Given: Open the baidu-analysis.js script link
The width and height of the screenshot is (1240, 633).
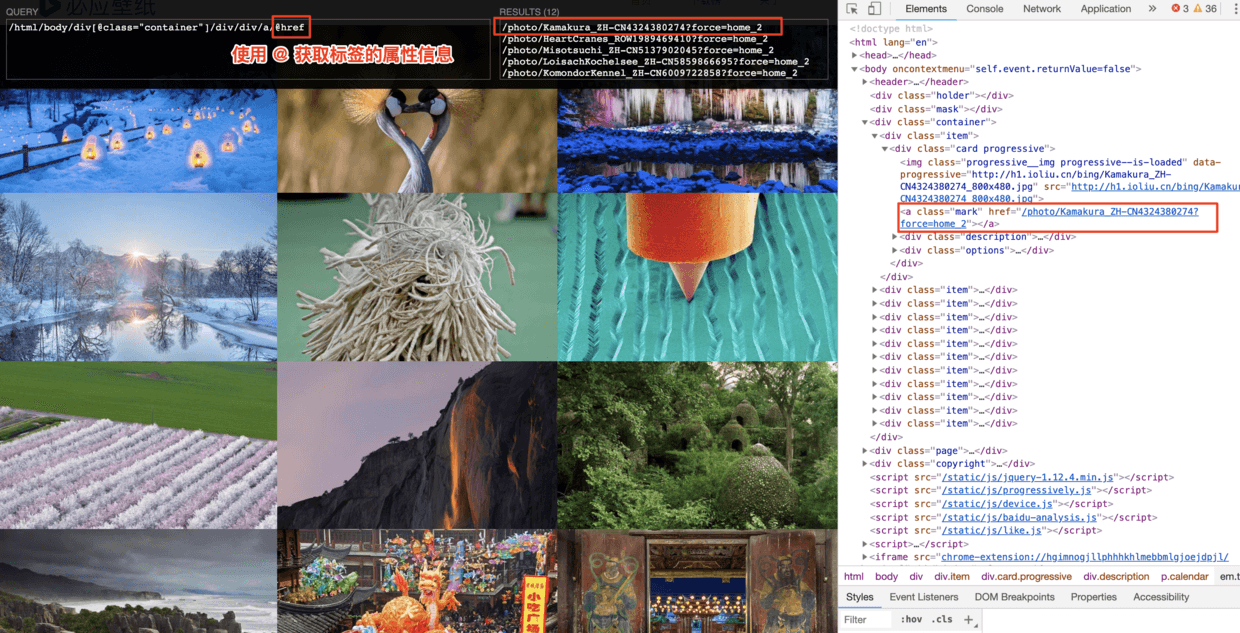Looking at the screenshot, I should tap(1020, 517).
